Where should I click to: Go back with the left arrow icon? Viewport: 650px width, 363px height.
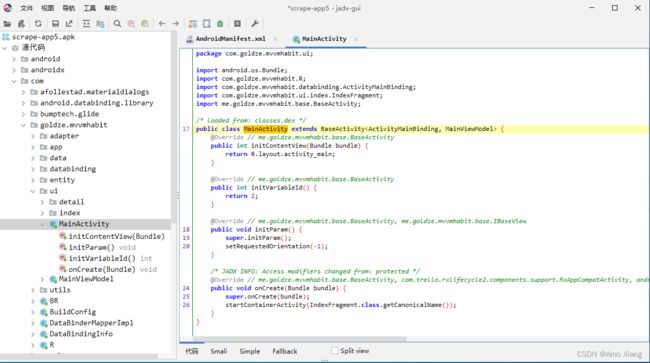(x=162, y=24)
